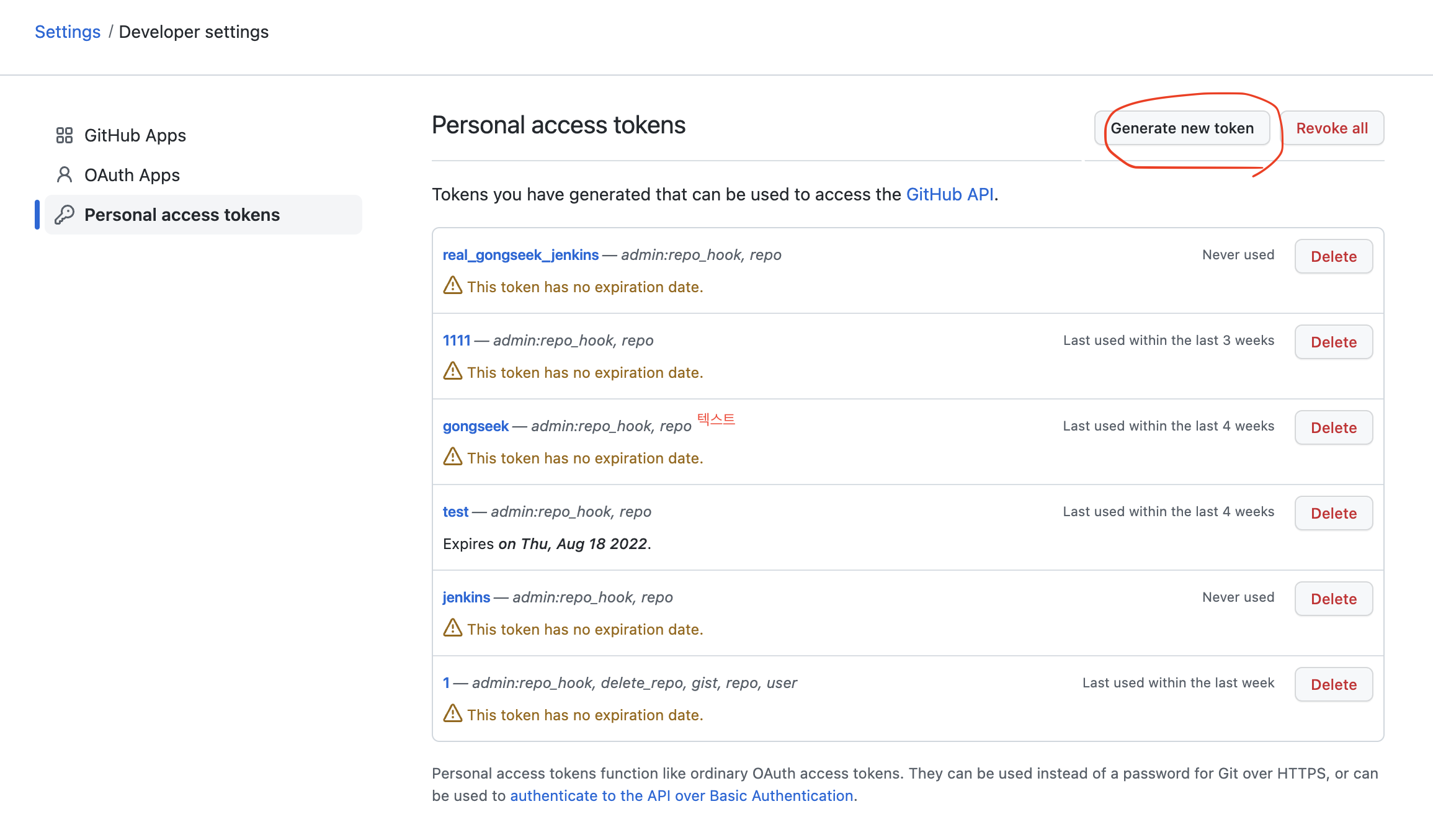Click the OAuth Apps person icon
This screenshot has height=840, width=1433.
tap(65, 175)
